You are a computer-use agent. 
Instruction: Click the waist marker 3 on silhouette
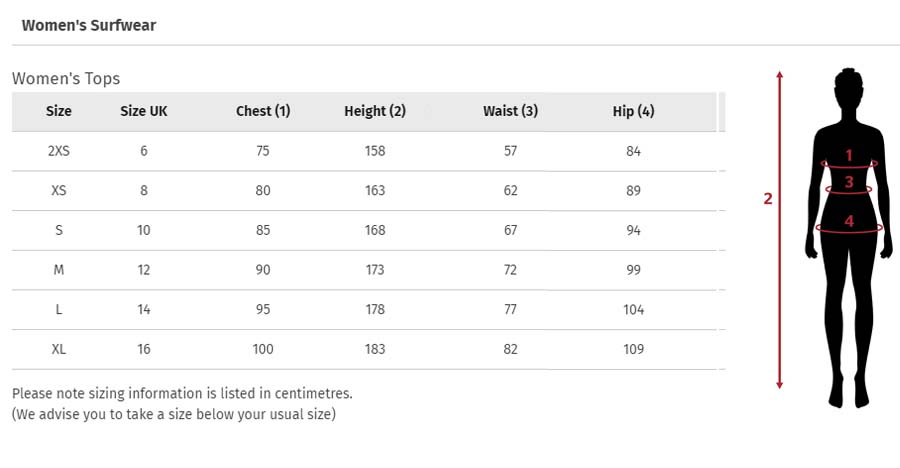849,183
